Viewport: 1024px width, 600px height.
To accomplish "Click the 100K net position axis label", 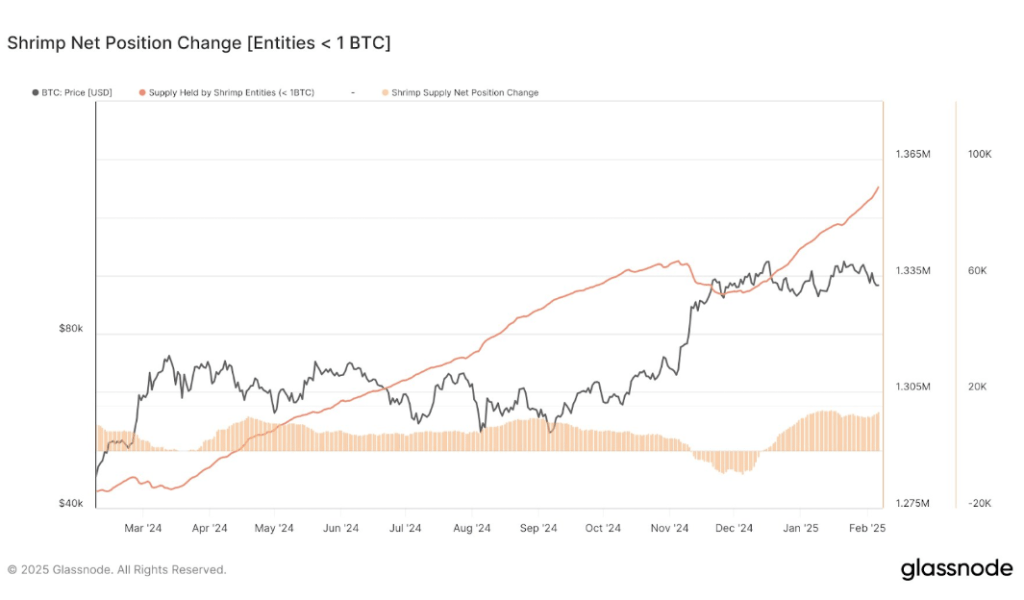I will tap(980, 154).
